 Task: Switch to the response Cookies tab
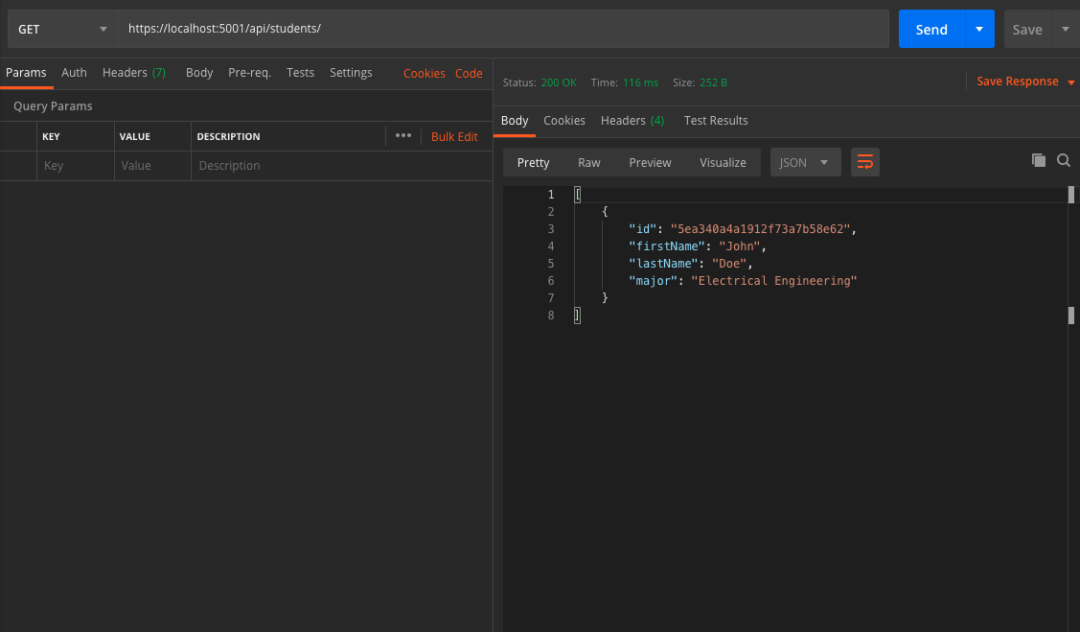point(564,120)
